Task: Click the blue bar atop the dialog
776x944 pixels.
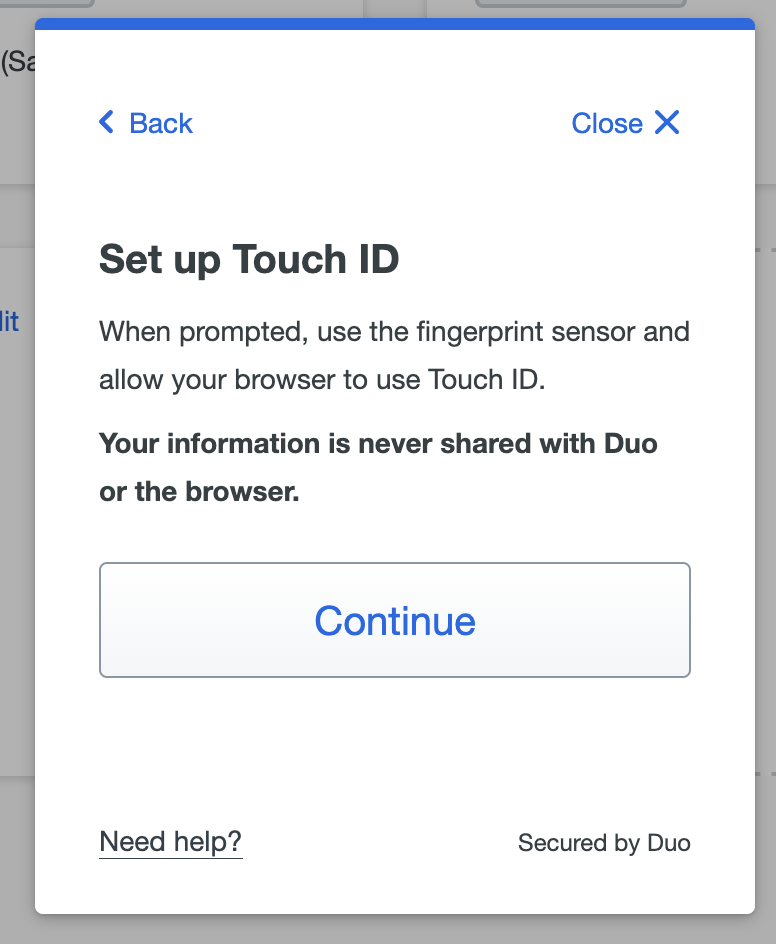Action: [x=394, y=23]
